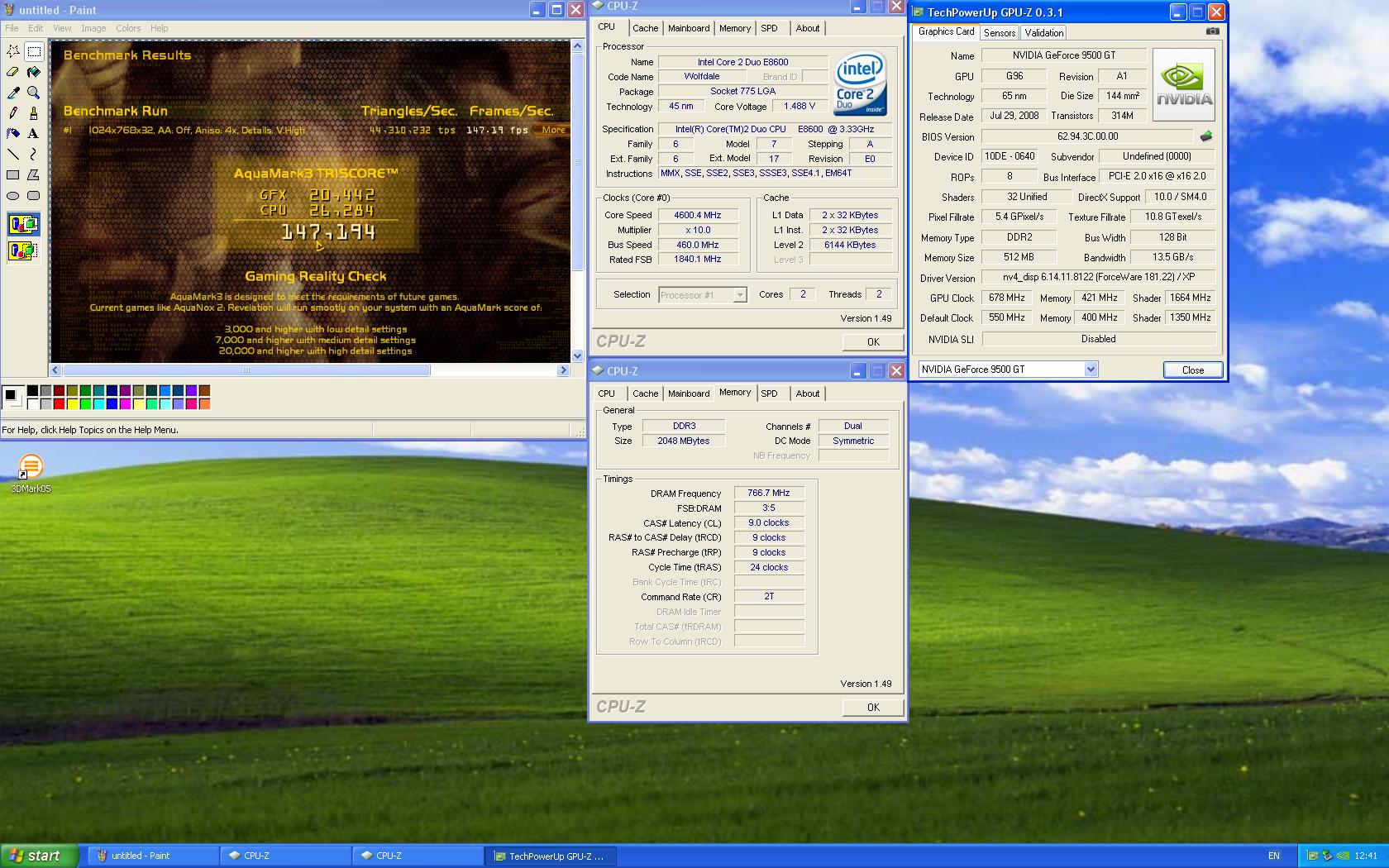Open About tab in upper CPU-Z window
The image size is (1389, 868).
[x=807, y=28]
